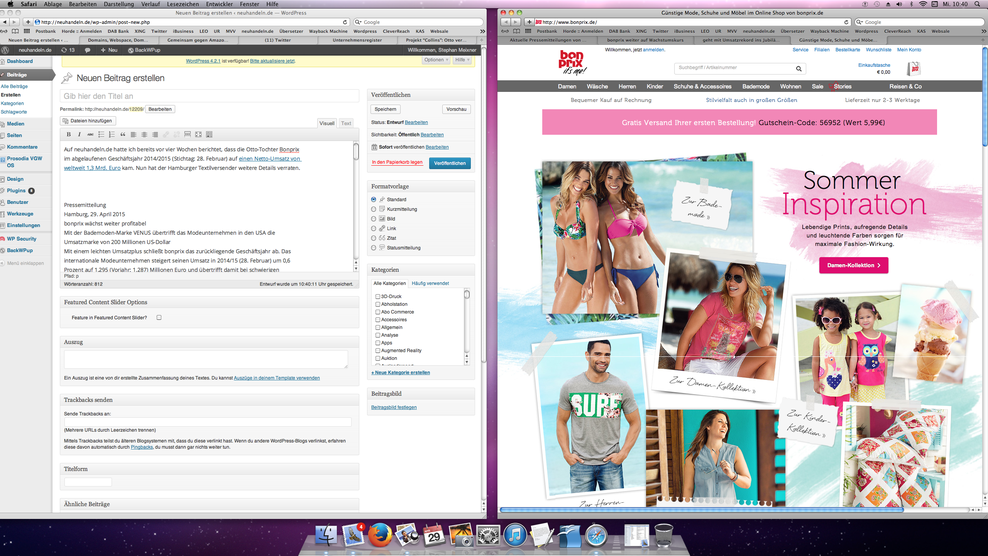The image size is (988, 556).
Task: Switch to the Häufig verwendet categories tab
Action: pos(430,284)
